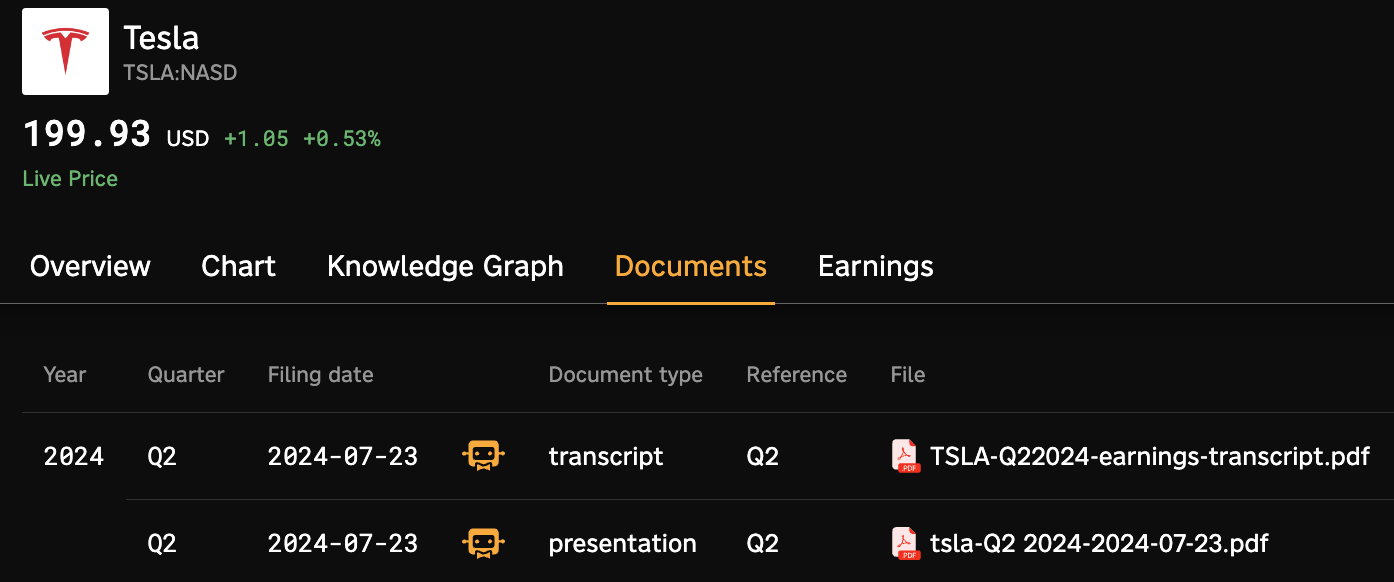Select the Documents tab

click(691, 266)
